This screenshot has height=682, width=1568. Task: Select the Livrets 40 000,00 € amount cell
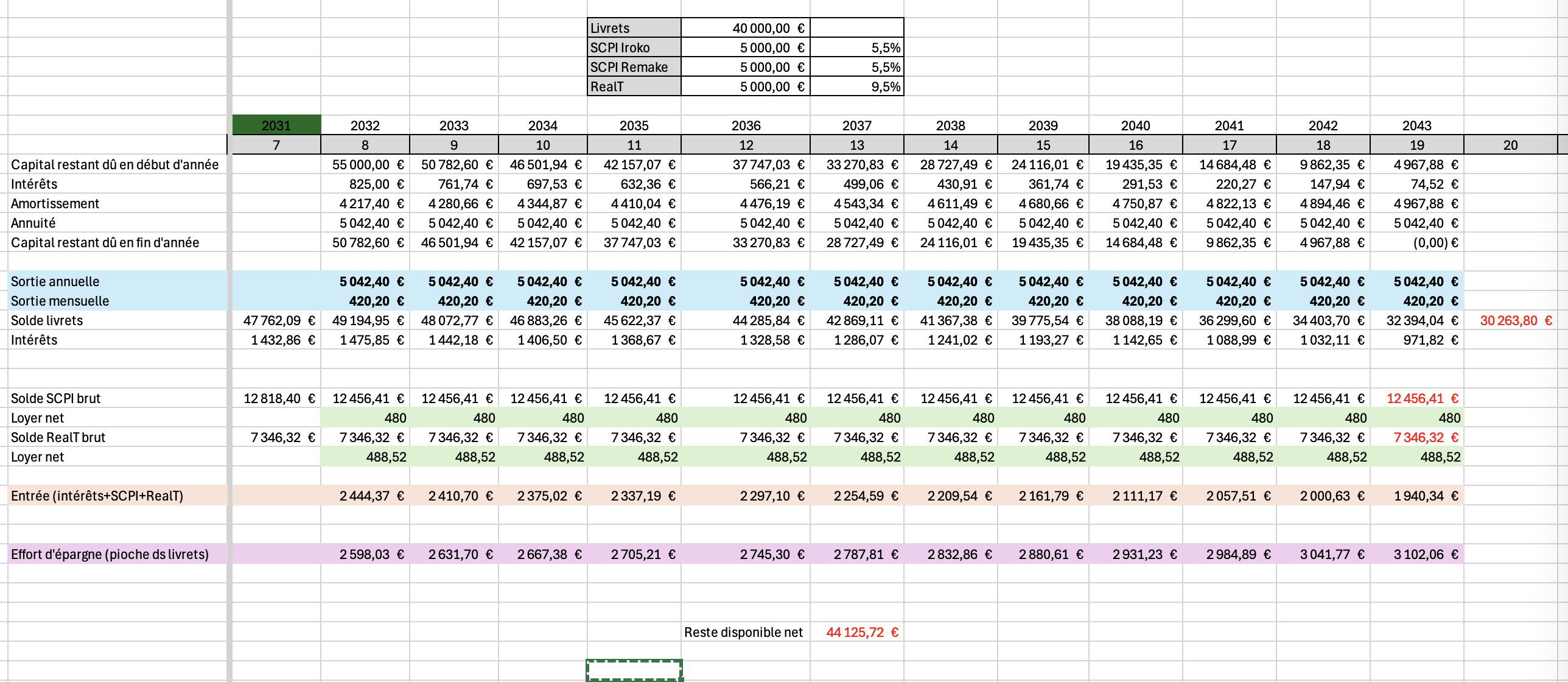[x=745, y=28]
